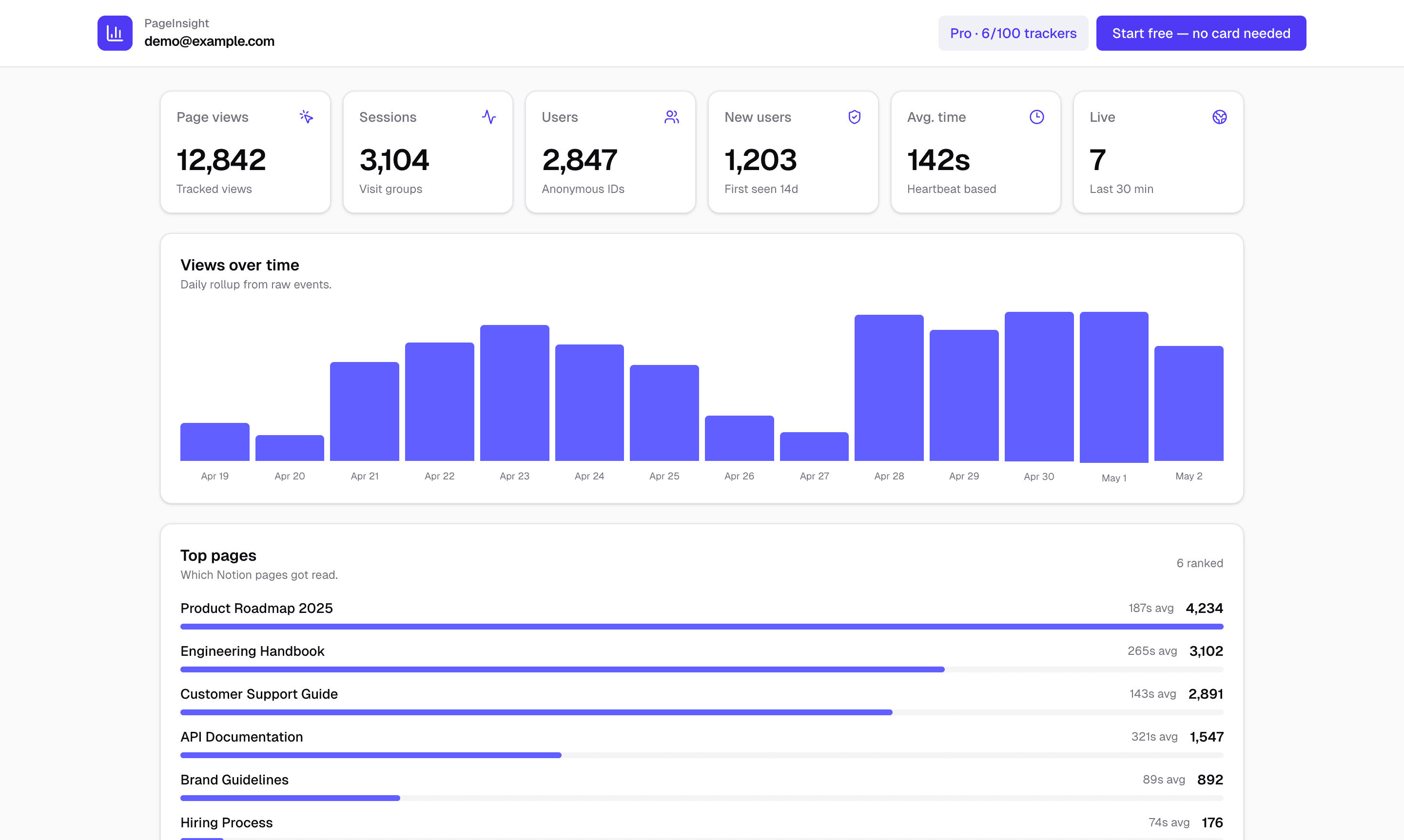The height and width of the screenshot is (840, 1404).
Task: Click Start free — no card needed button
Action: tap(1201, 34)
